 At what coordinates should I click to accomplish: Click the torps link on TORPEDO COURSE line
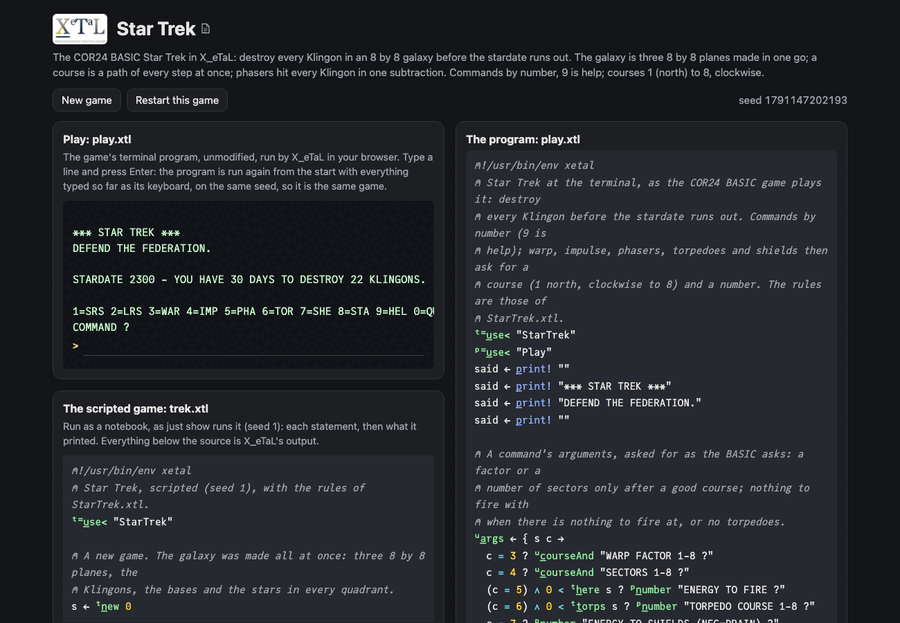590,606
